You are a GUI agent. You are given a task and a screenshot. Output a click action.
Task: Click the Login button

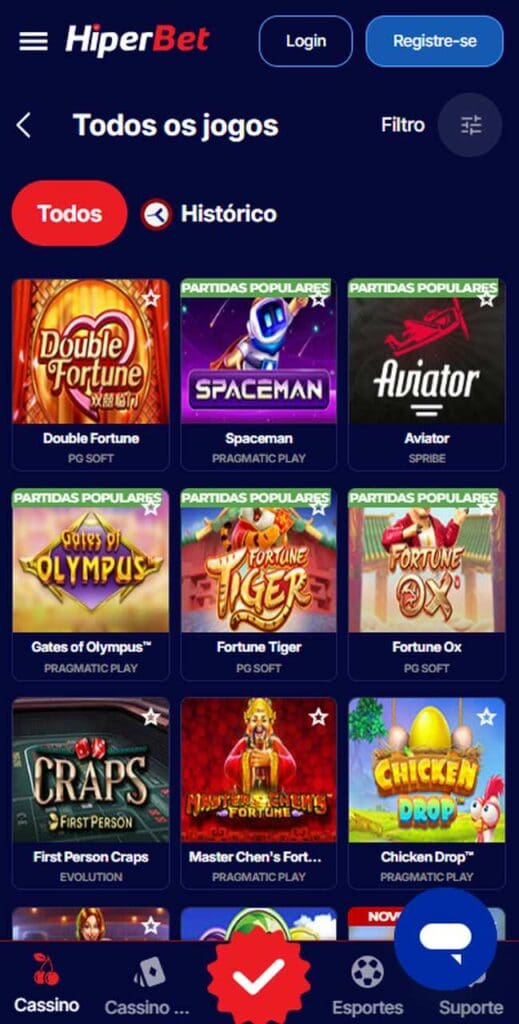(x=306, y=41)
